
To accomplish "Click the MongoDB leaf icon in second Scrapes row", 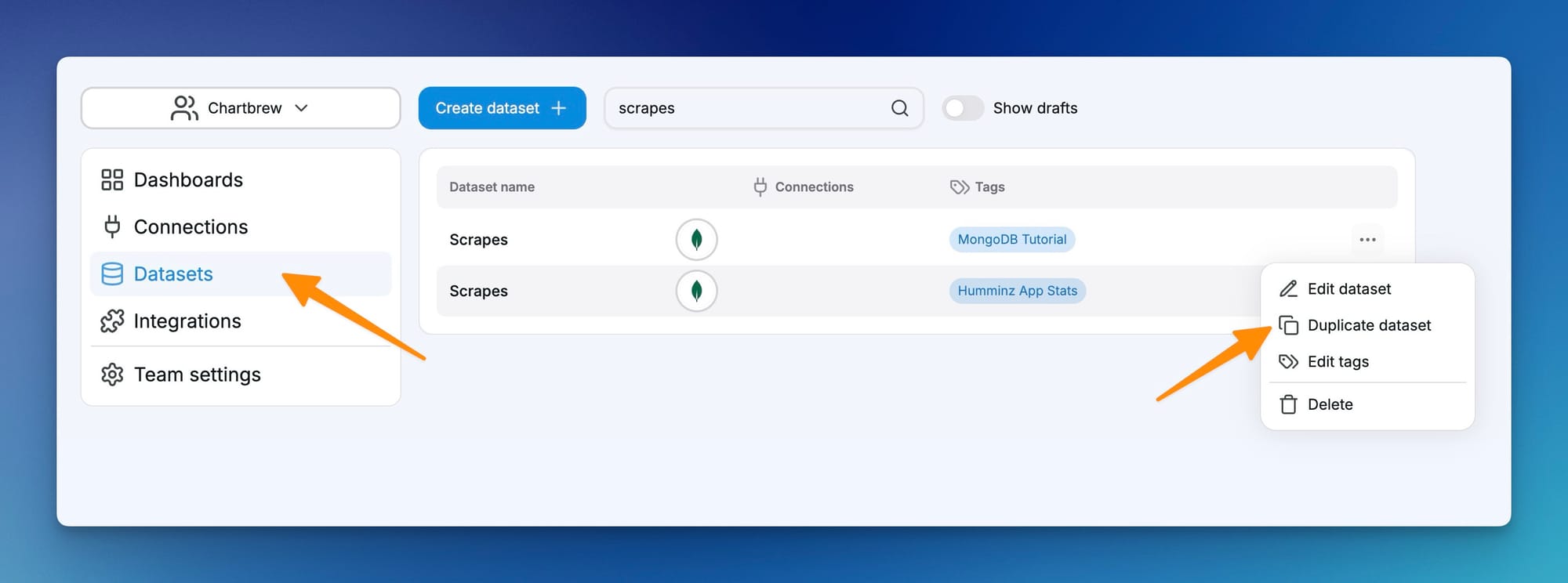I will pyautogui.click(x=696, y=291).
